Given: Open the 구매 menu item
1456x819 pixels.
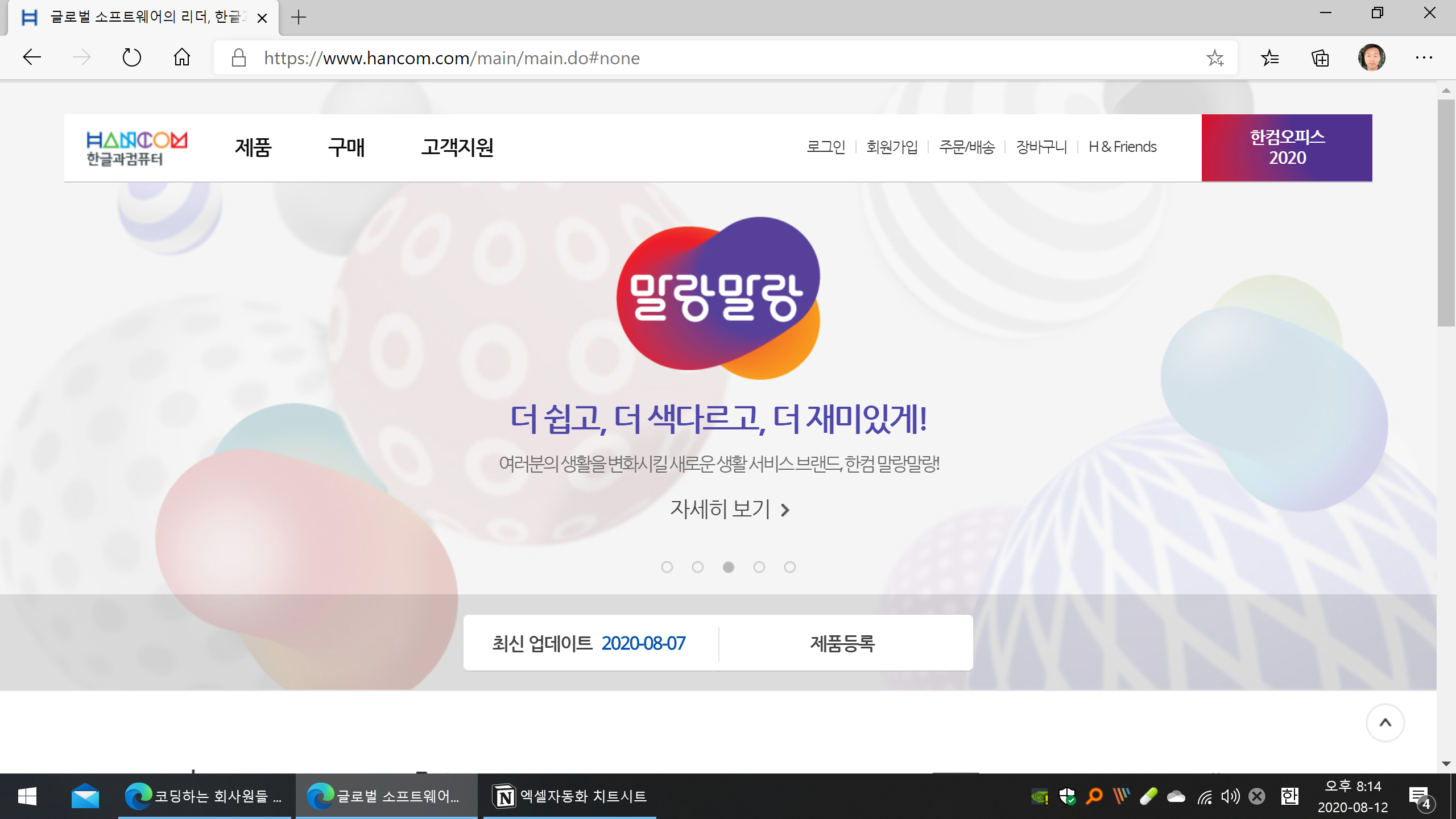Looking at the screenshot, I should pos(346,148).
